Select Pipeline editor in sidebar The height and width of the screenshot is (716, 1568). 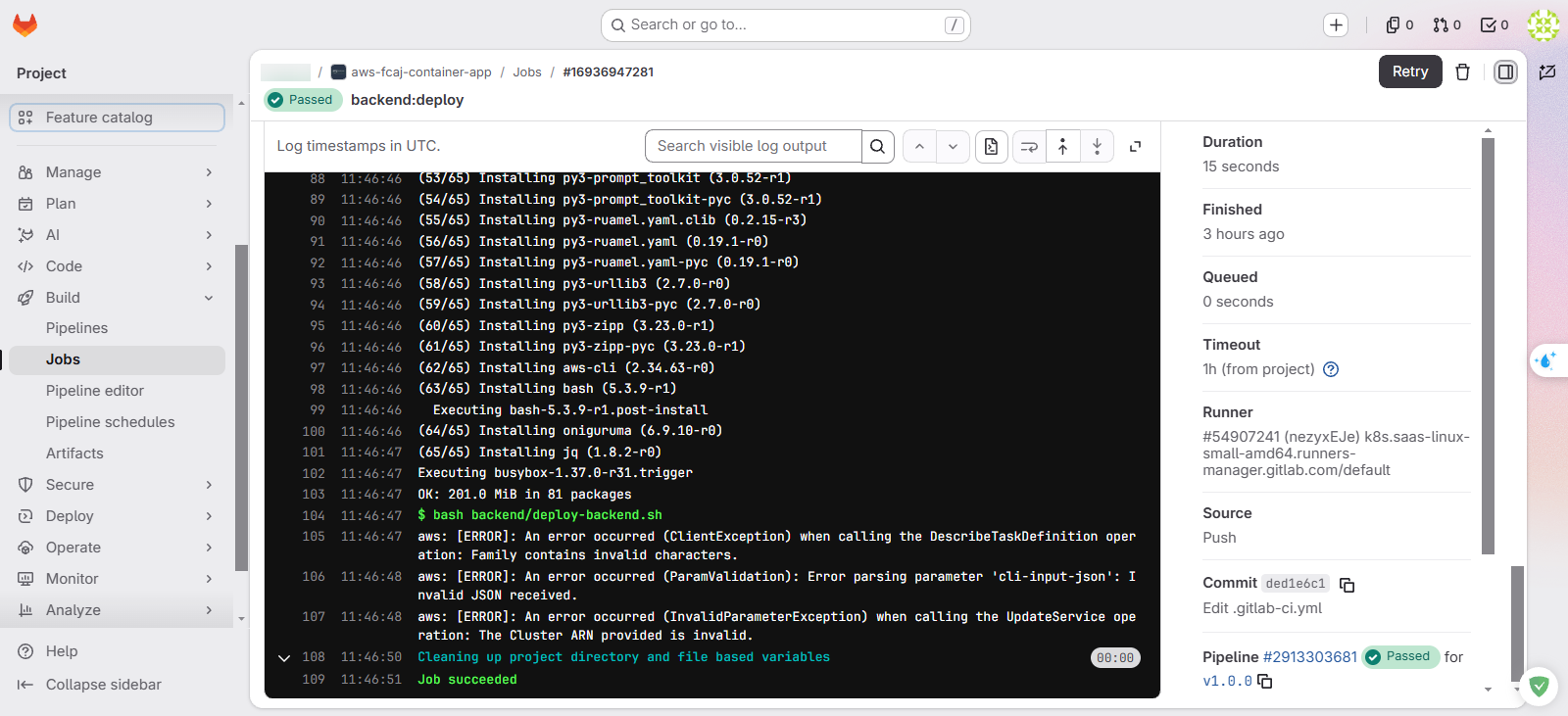[117, 391]
